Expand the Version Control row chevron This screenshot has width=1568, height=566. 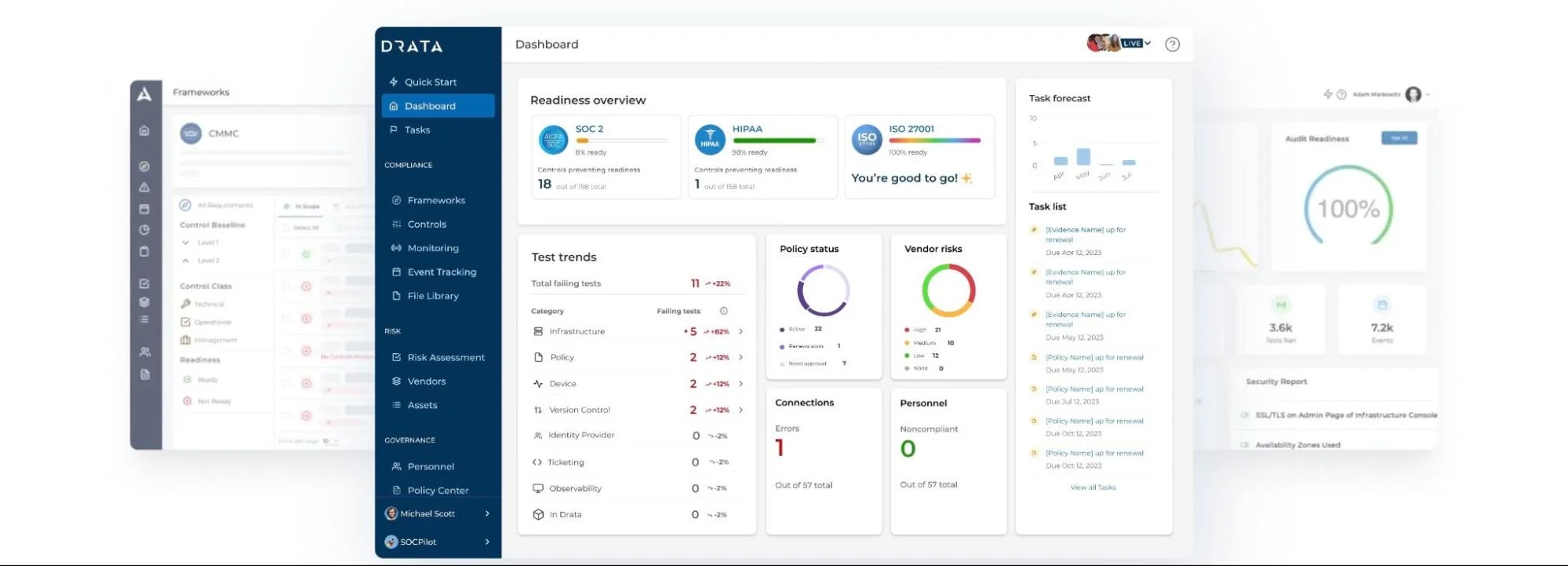(x=740, y=410)
